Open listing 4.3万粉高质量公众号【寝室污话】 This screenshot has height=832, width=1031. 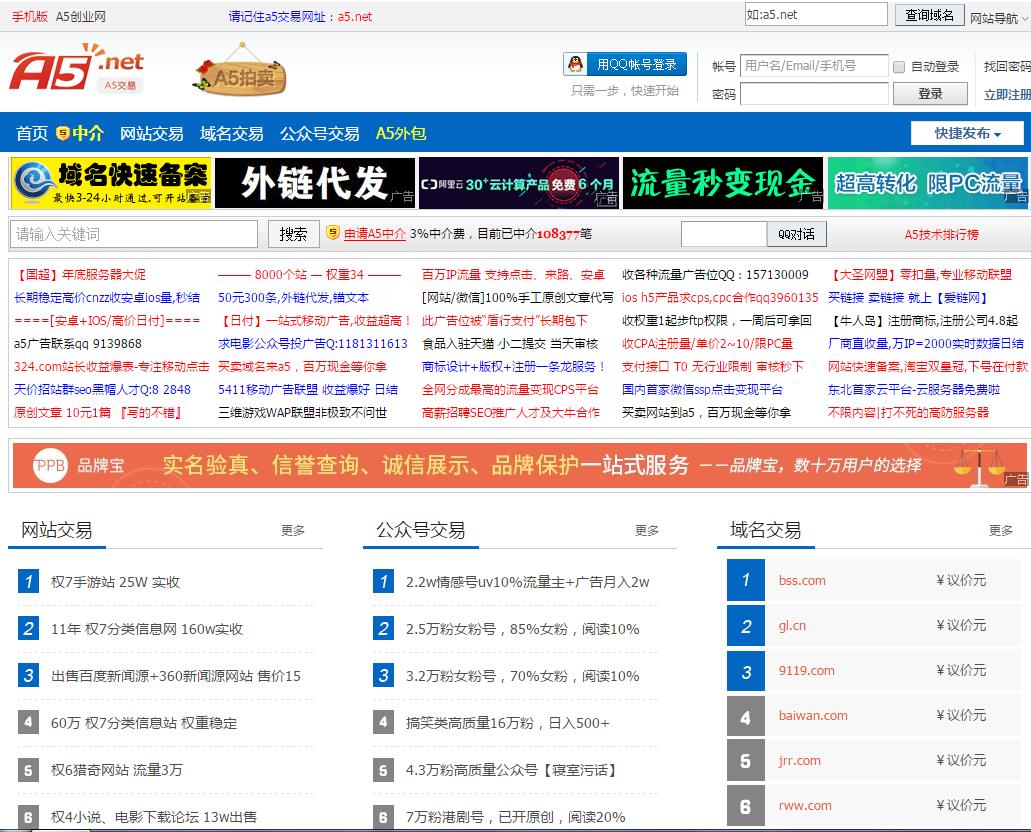tap(510, 770)
